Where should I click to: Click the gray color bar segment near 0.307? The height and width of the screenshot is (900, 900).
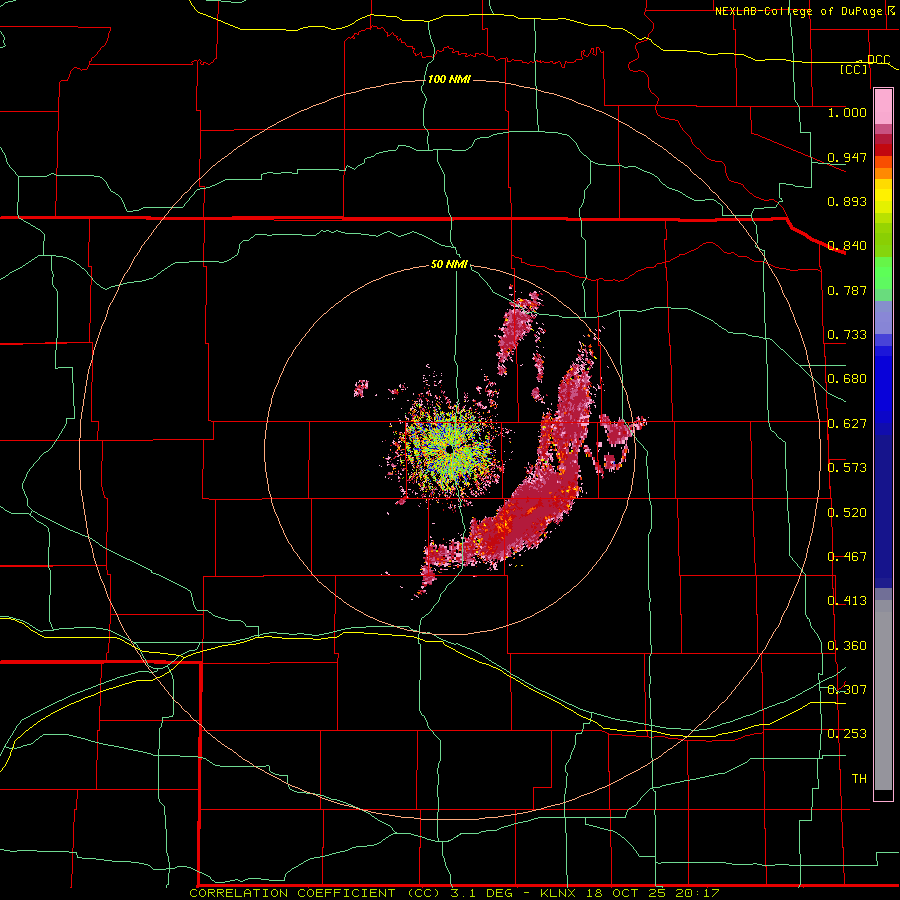point(883,695)
